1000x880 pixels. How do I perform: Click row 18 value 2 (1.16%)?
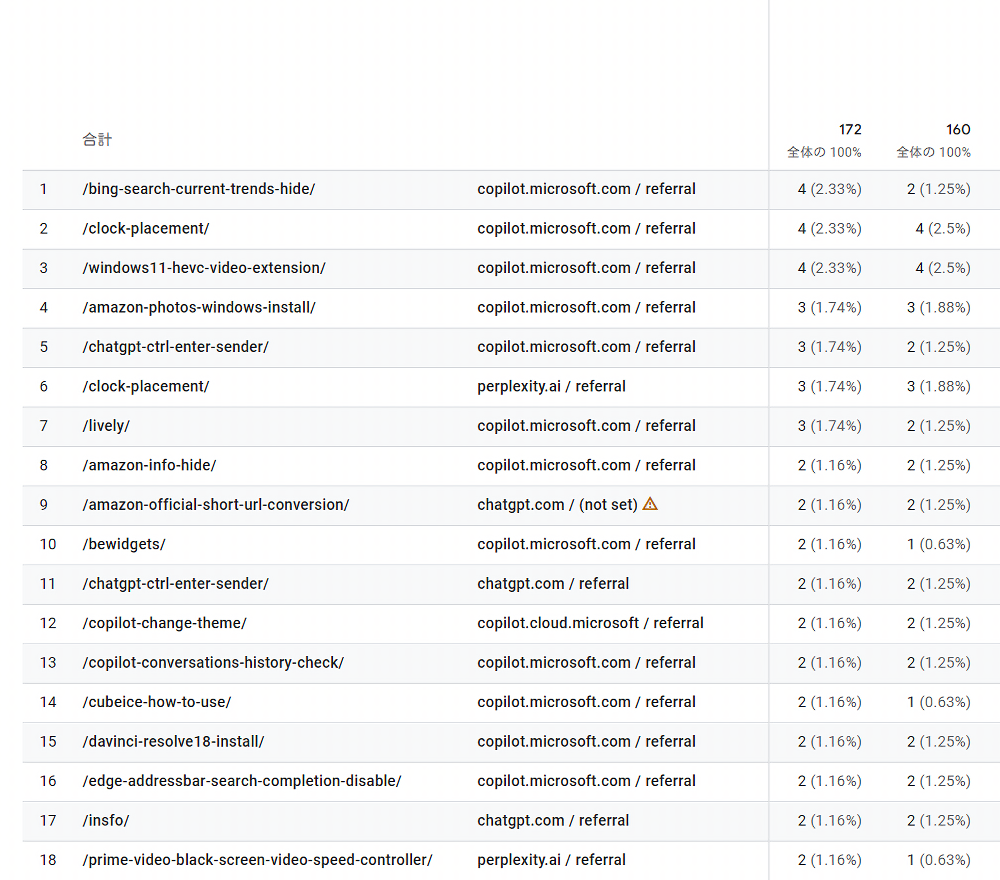coord(830,860)
